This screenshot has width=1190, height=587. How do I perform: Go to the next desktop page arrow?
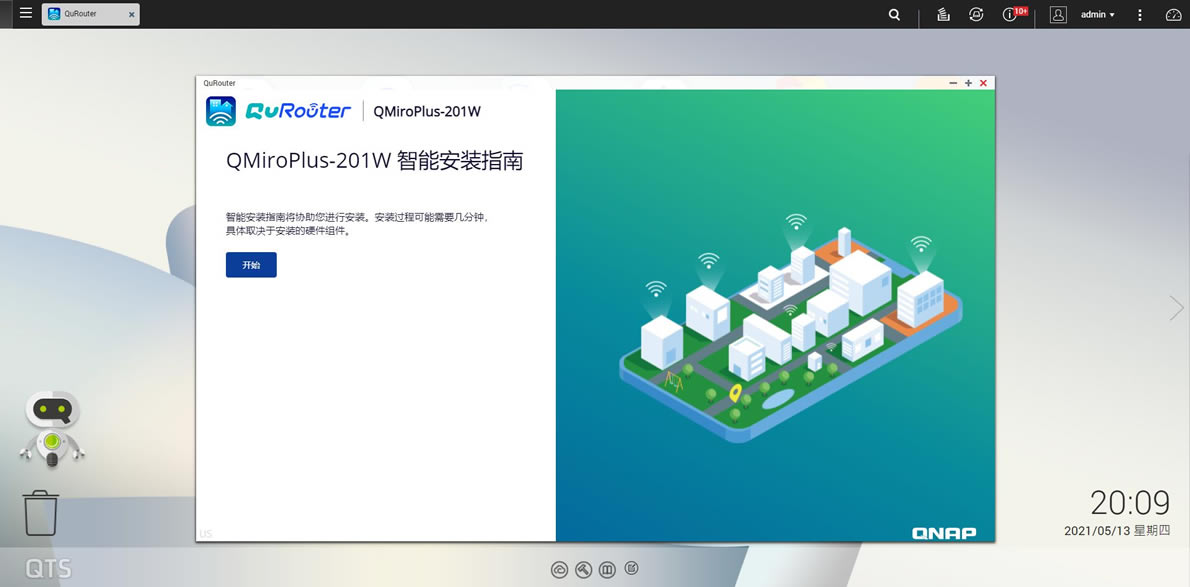(x=1176, y=308)
